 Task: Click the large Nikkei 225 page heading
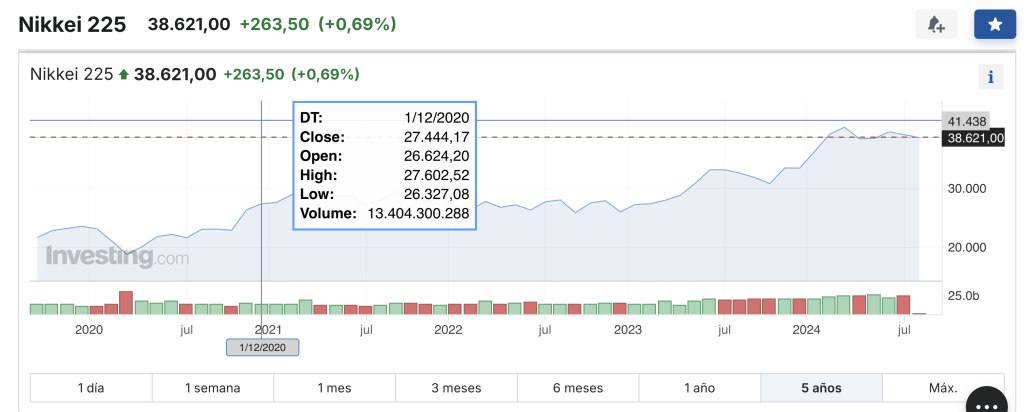click(73, 25)
